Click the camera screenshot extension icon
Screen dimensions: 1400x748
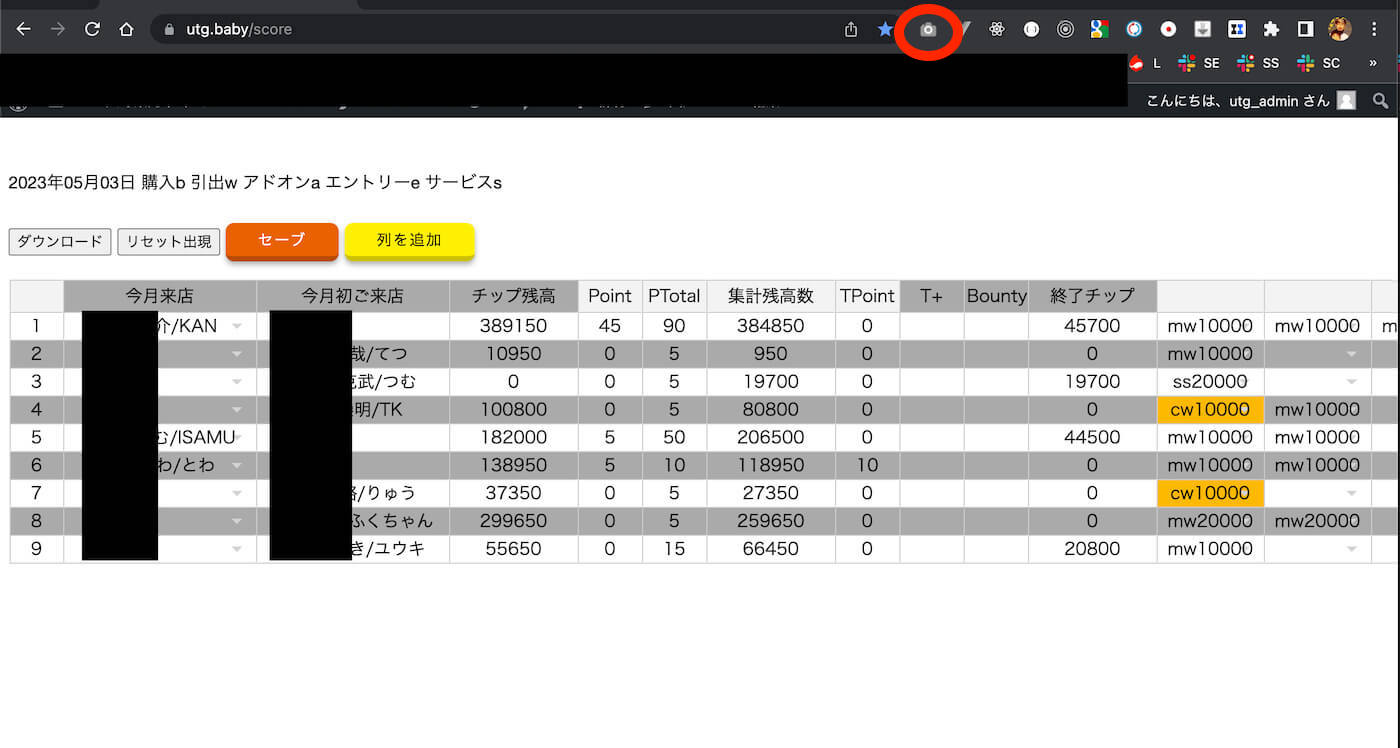(928, 30)
